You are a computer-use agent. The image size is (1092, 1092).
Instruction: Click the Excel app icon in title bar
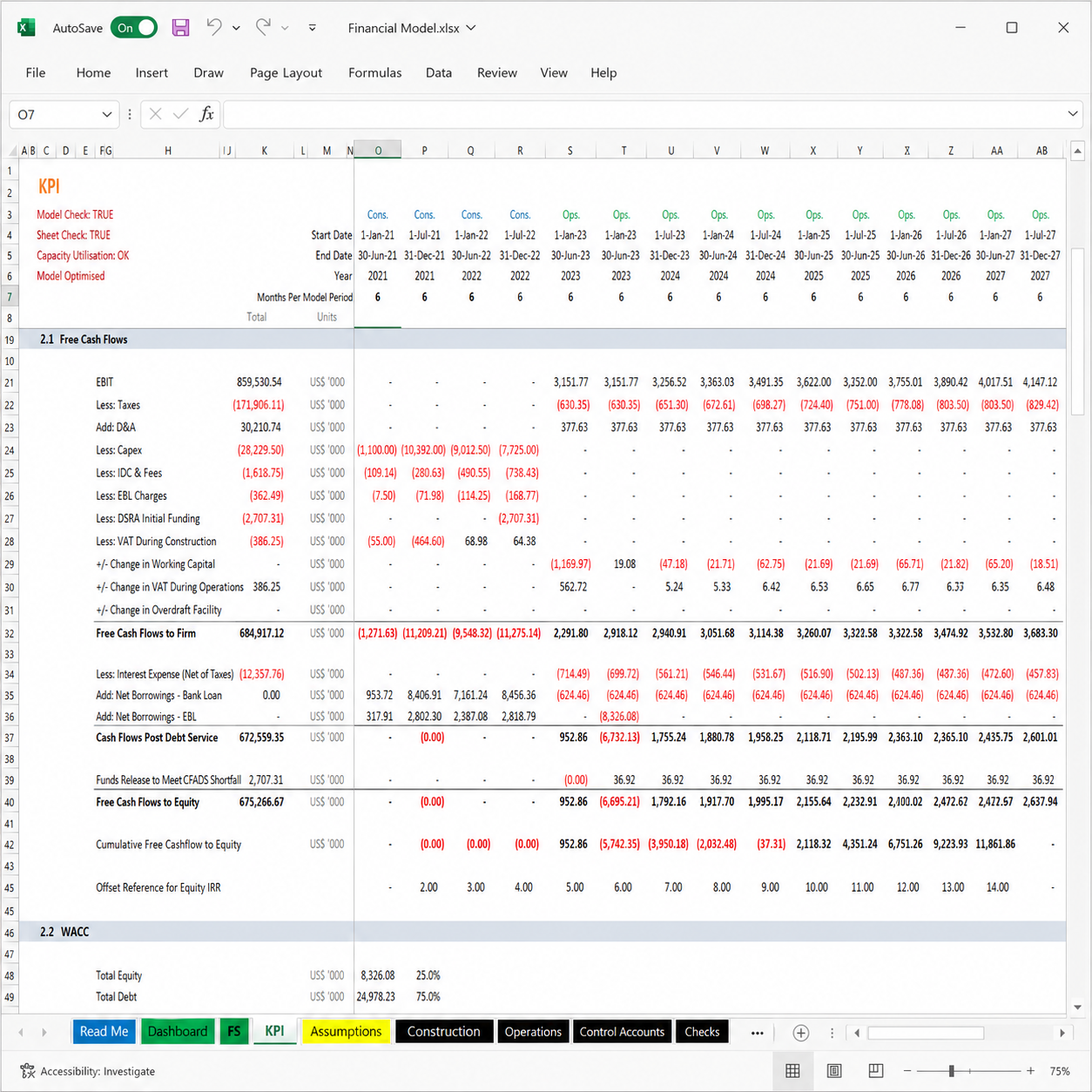click(x=26, y=28)
